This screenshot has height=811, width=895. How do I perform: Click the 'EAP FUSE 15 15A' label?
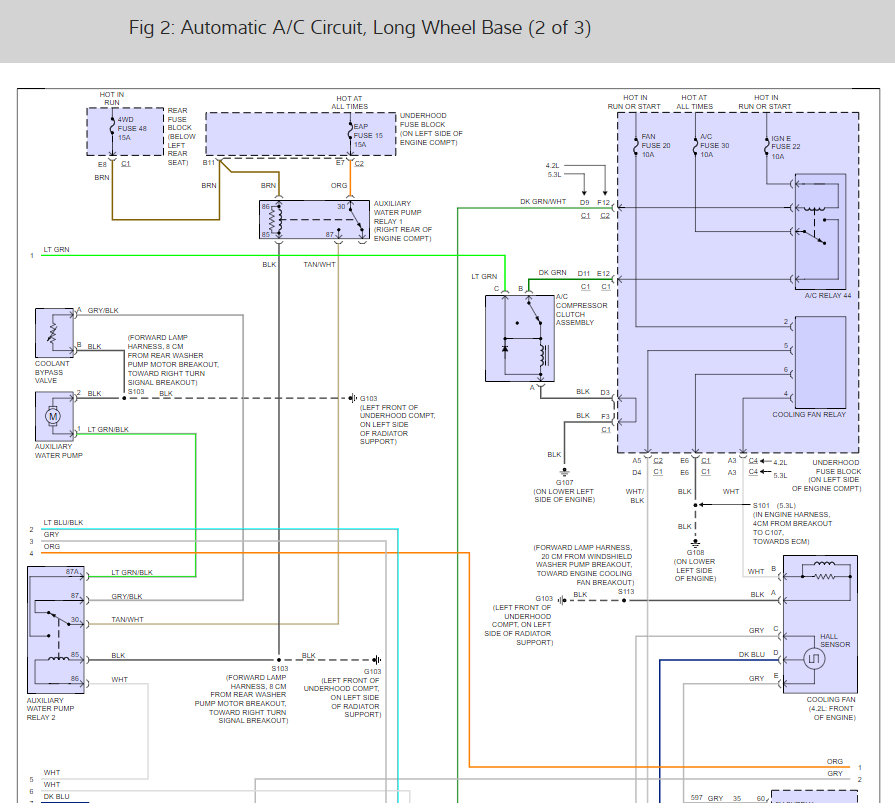(368, 136)
